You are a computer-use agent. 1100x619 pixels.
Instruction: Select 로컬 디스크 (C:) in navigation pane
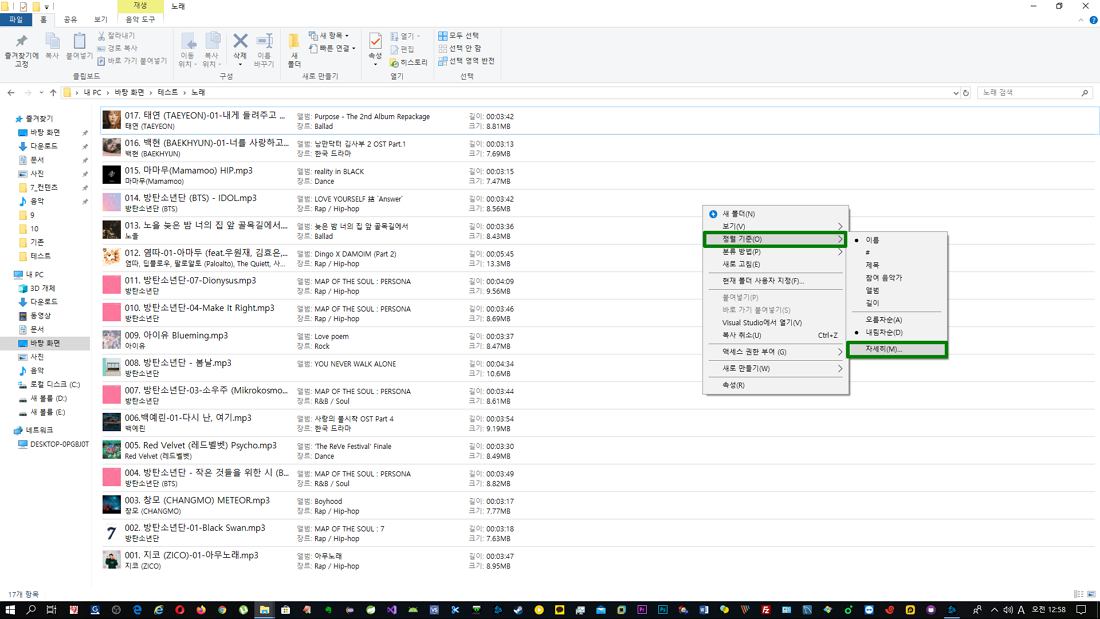[55, 385]
